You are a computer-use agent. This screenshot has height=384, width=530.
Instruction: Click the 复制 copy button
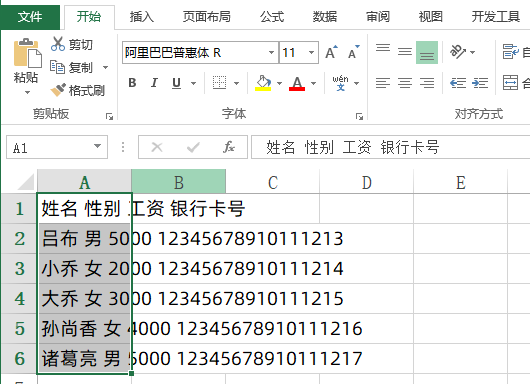click(71, 67)
